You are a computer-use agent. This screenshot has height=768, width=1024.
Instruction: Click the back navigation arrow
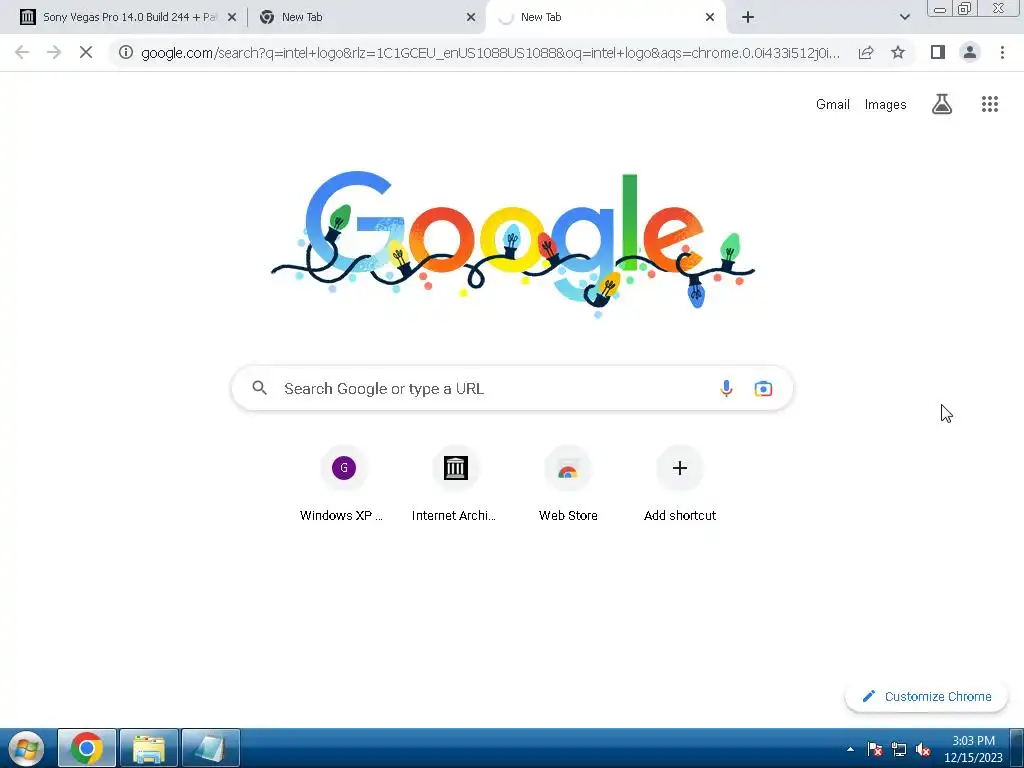(22, 52)
